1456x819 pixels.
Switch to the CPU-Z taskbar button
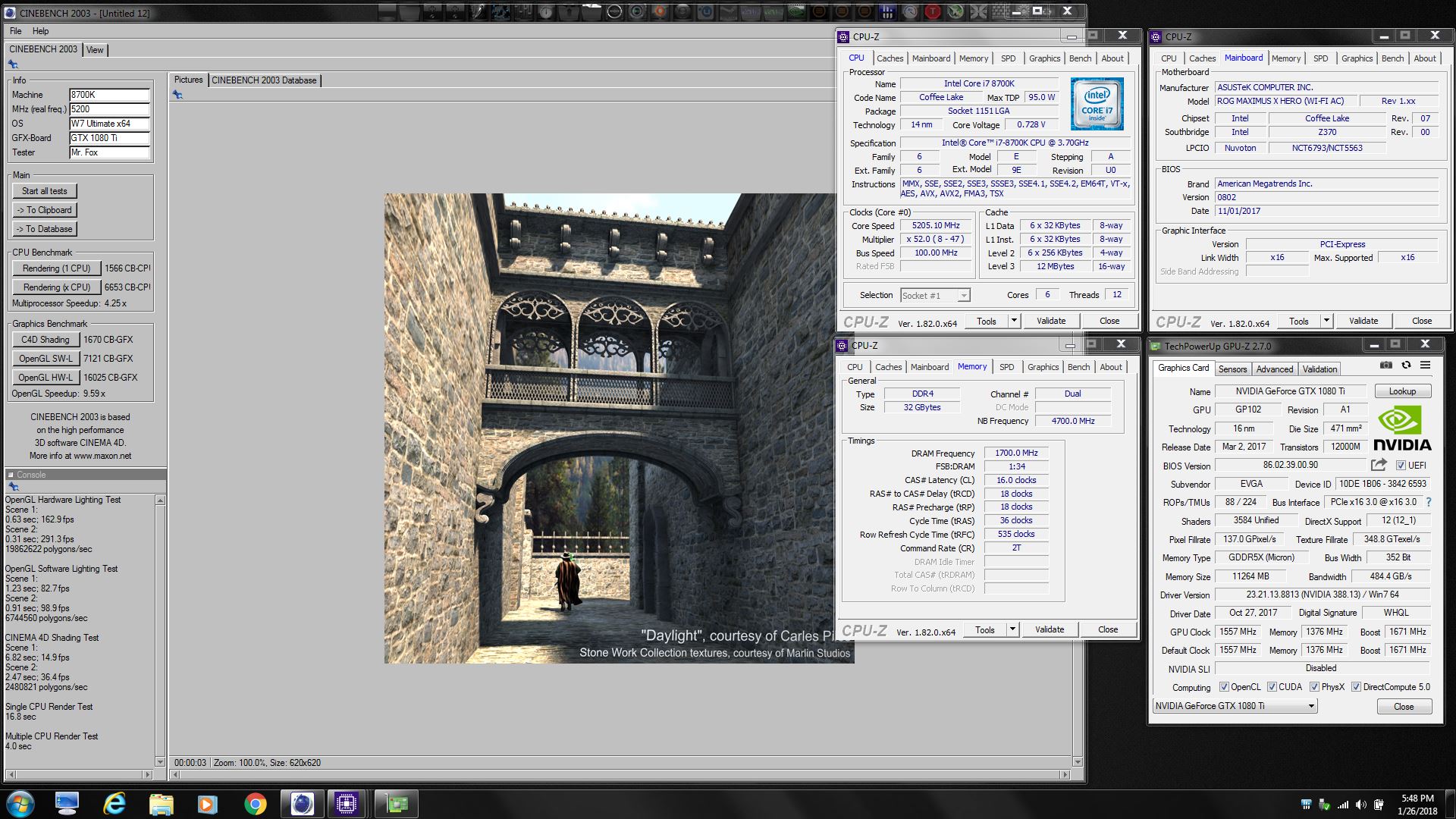tap(347, 804)
